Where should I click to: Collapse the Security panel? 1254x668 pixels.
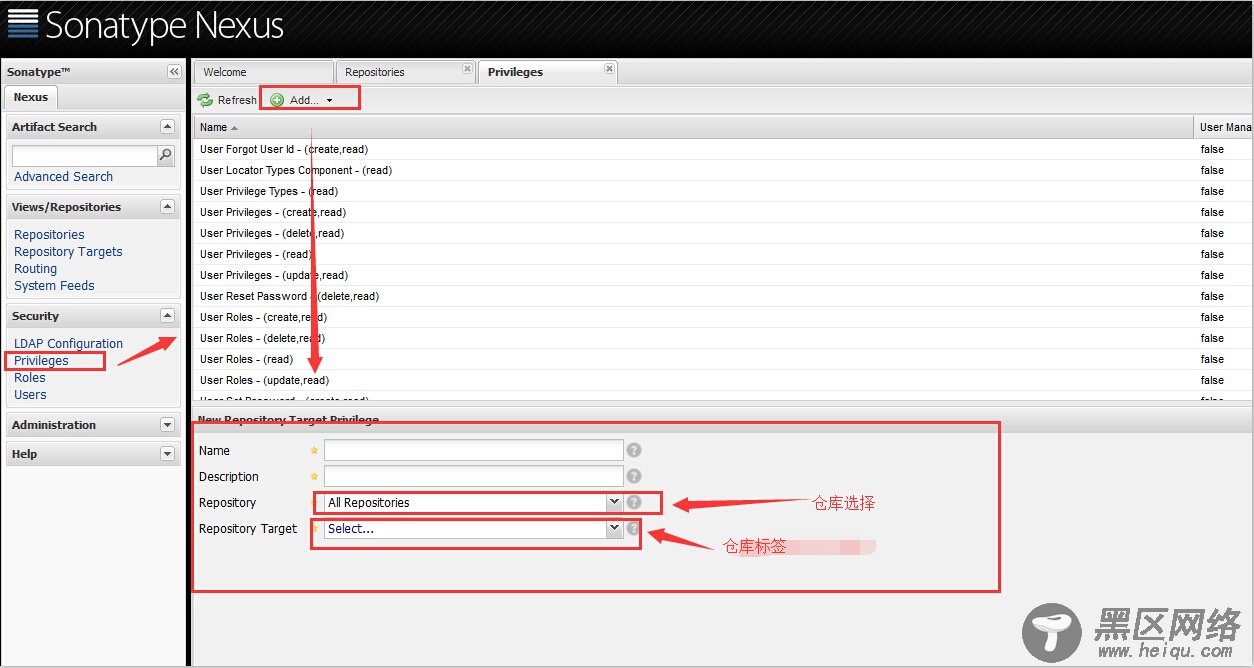[x=167, y=316]
